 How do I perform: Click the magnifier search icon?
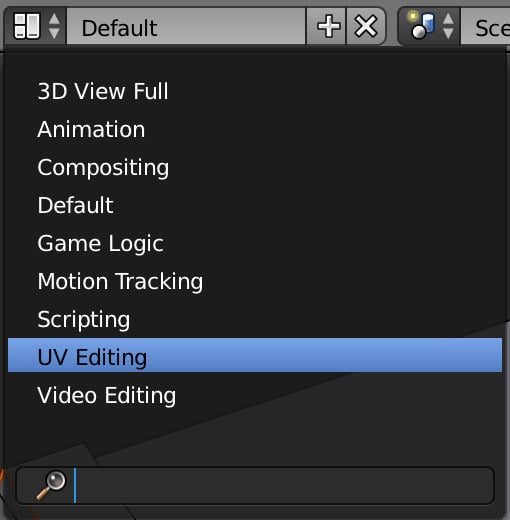click(x=51, y=485)
